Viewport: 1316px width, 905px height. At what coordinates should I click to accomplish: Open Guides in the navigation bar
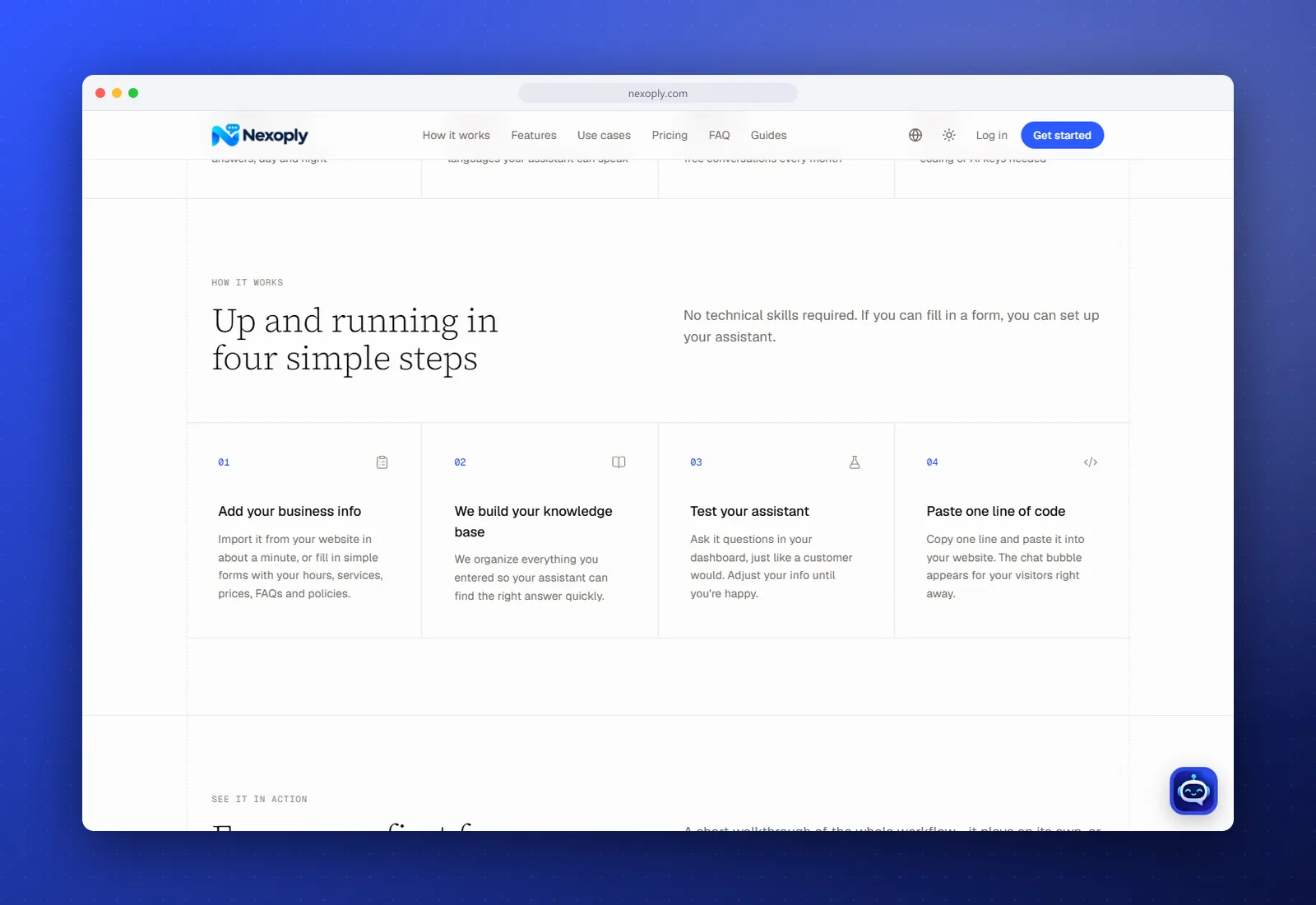pos(769,135)
